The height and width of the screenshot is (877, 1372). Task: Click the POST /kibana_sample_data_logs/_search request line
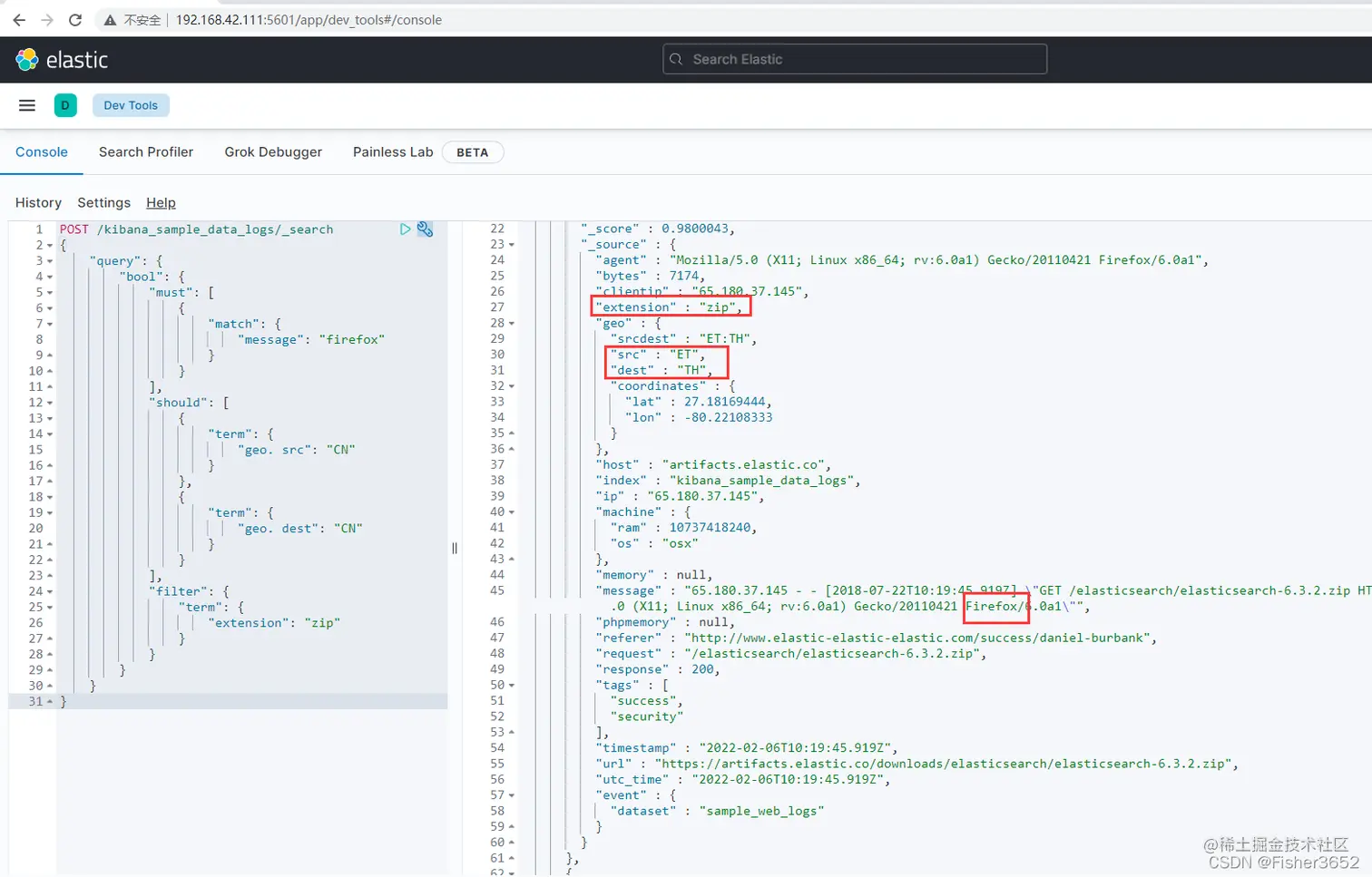(x=197, y=229)
